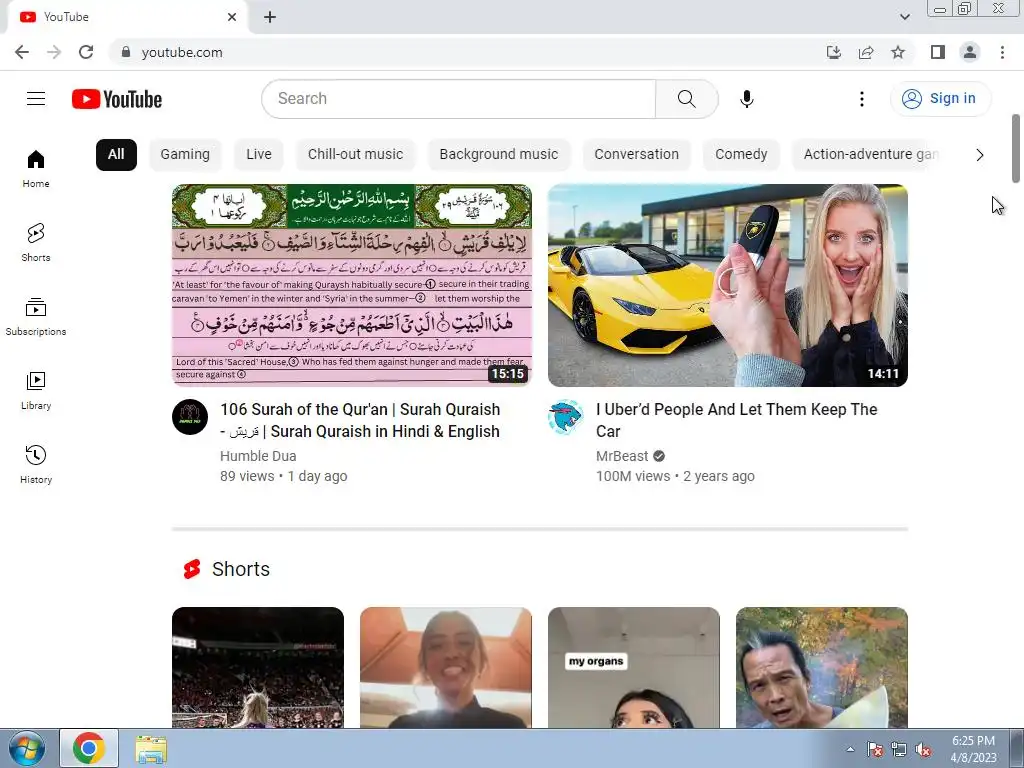Open the man in forest Short
1024x768 pixels.
click(822, 667)
